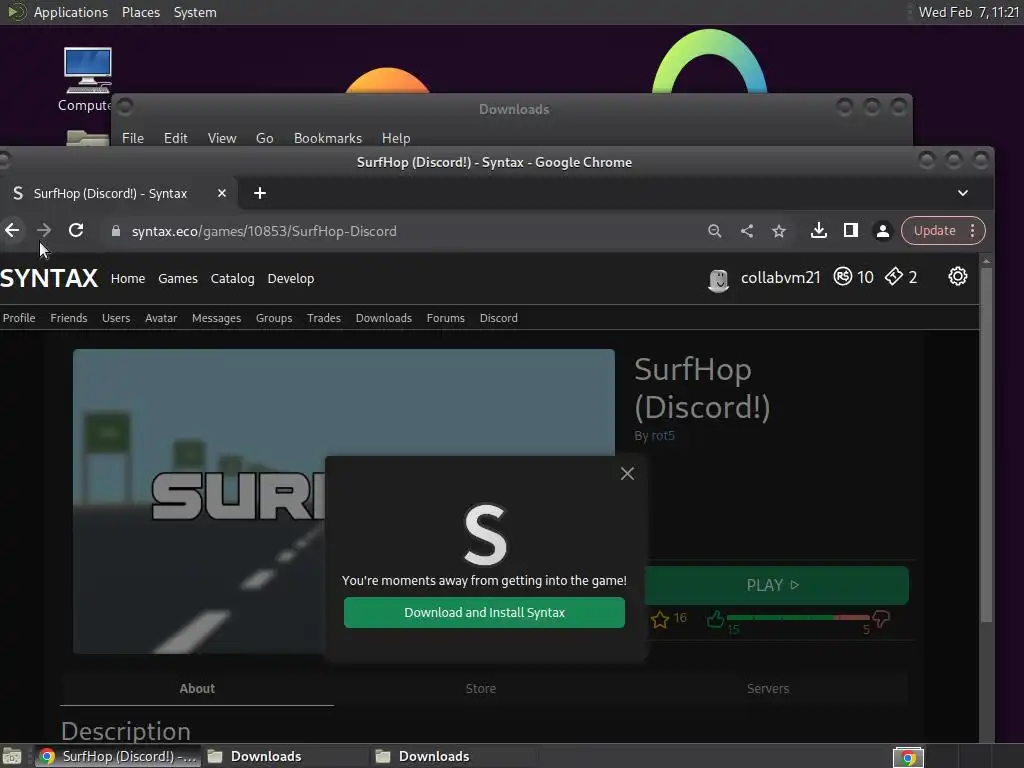Open a new Chrome tab

[259, 193]
